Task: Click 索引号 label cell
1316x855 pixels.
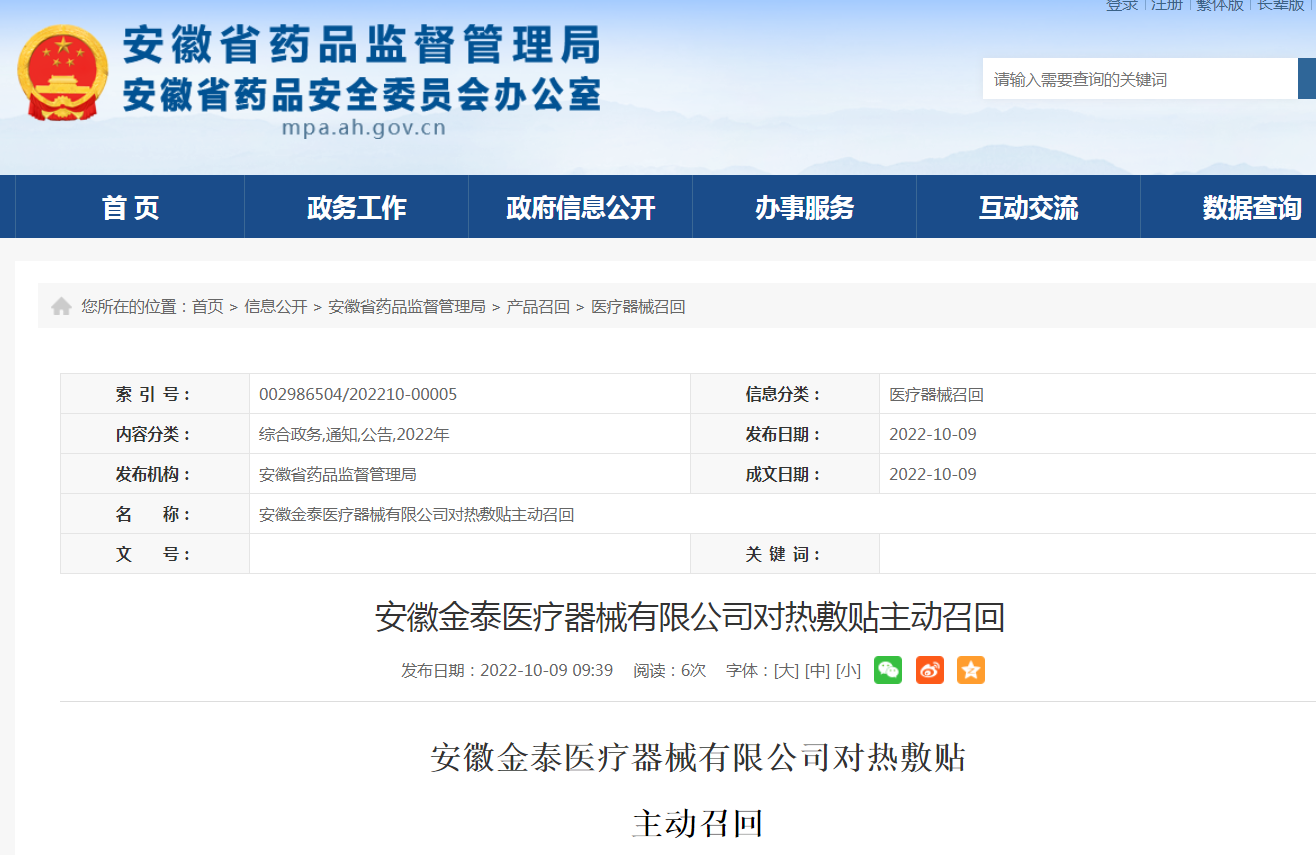Action: pyautogui.click(x=155, y=394)
